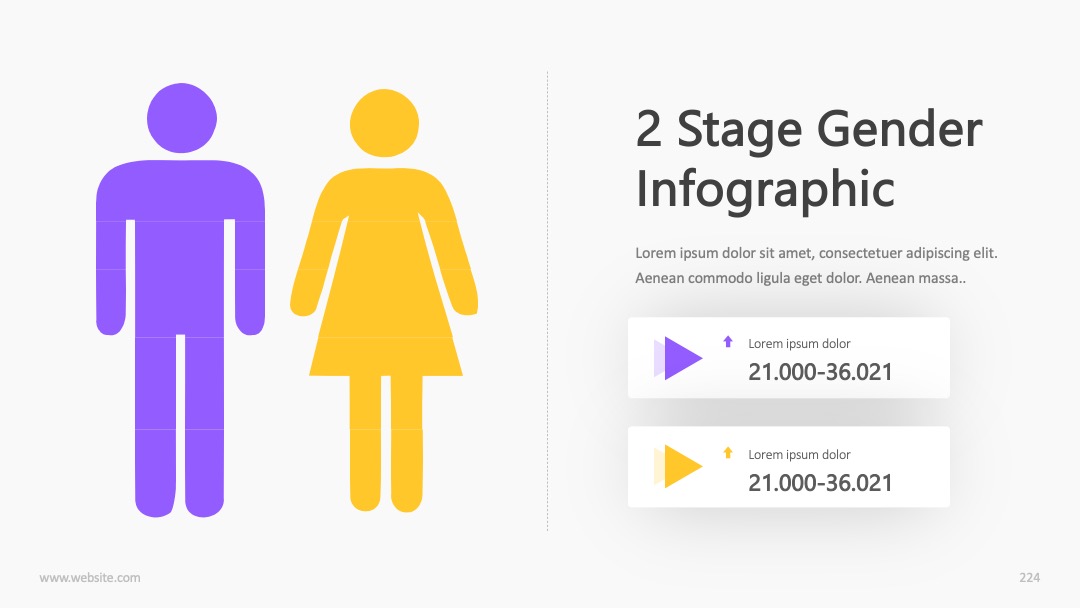Select the 21.000-36.021 value in purple card

point(820,372)
